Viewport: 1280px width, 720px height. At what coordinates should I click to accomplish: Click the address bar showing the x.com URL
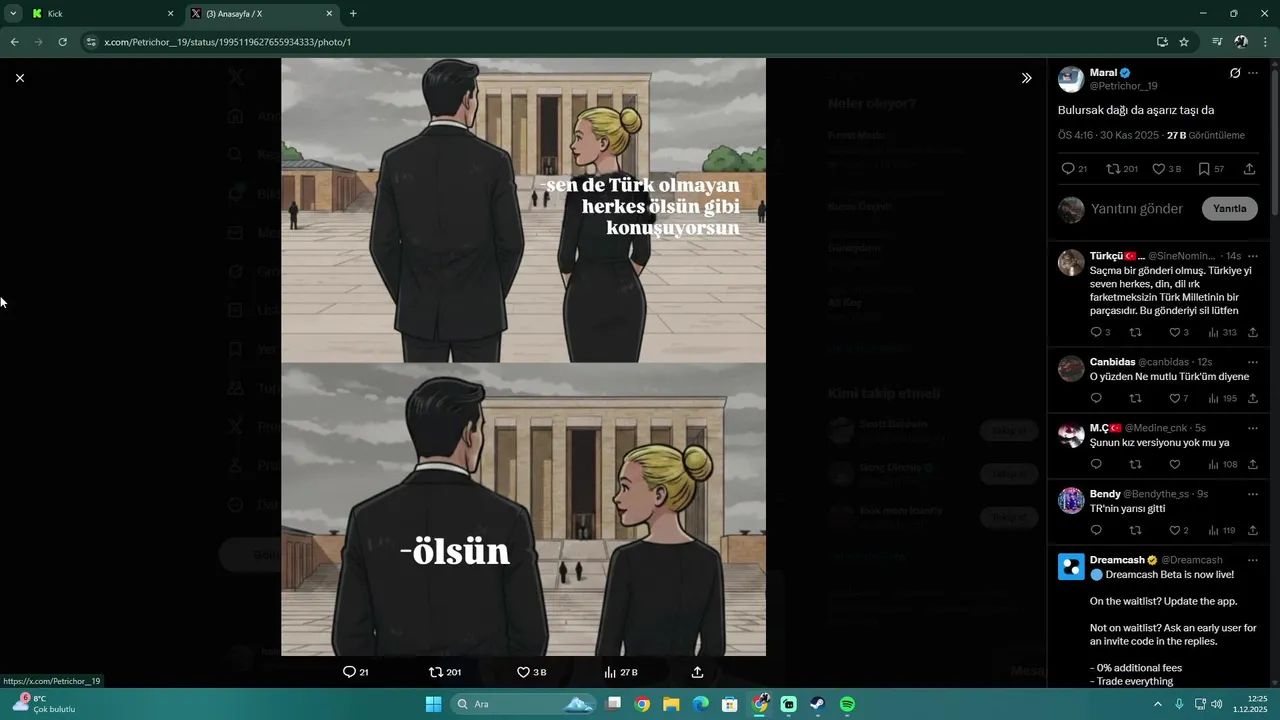pyautogui.click(x=620, y=42)
